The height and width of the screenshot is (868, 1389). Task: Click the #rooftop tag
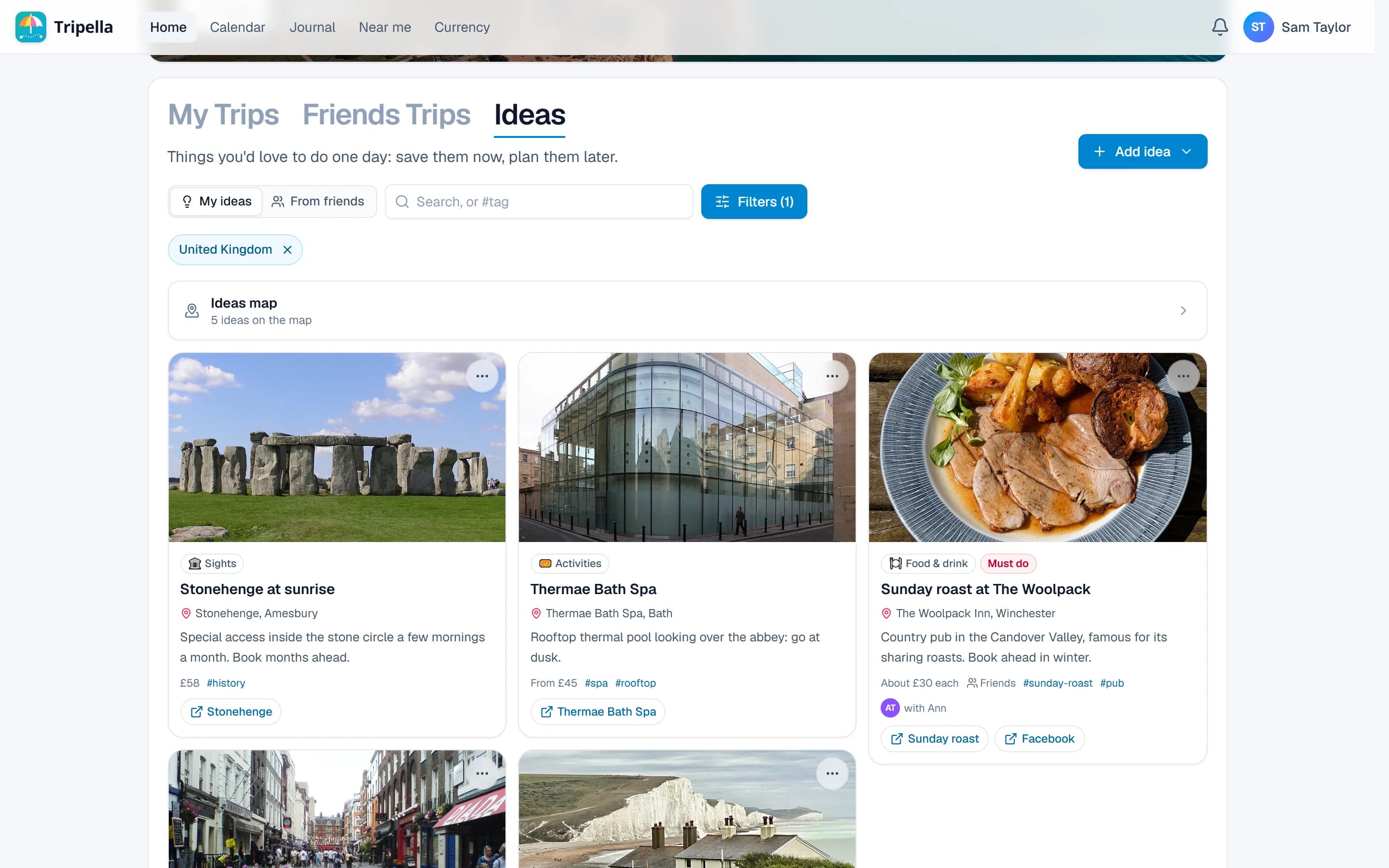(x=635, y=683)
